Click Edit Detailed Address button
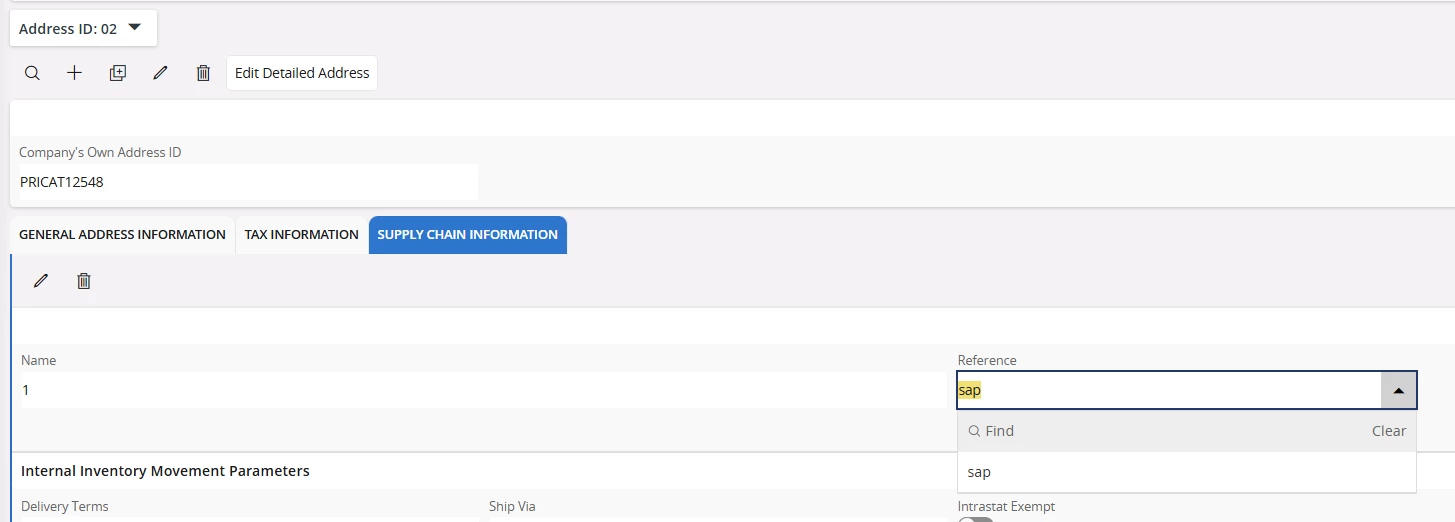This screenshot has height=522, width=1455. click(x=302, y=73)
